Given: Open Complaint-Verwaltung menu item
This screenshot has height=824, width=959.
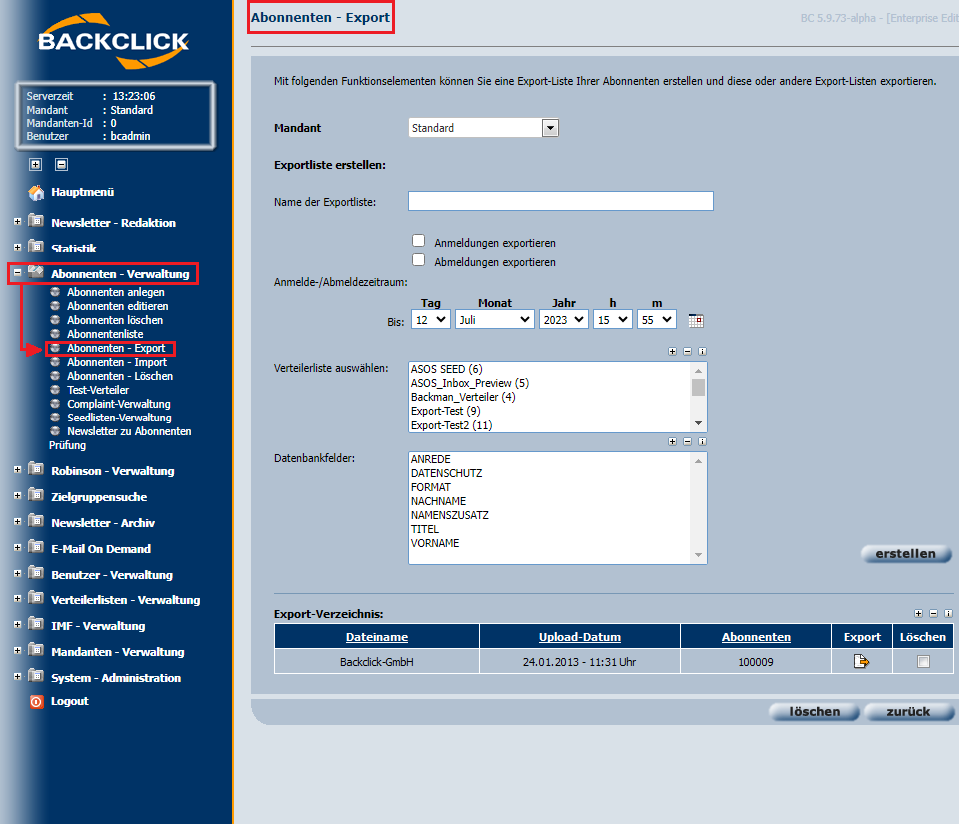Looking at the screenshot, I should 119,404.
